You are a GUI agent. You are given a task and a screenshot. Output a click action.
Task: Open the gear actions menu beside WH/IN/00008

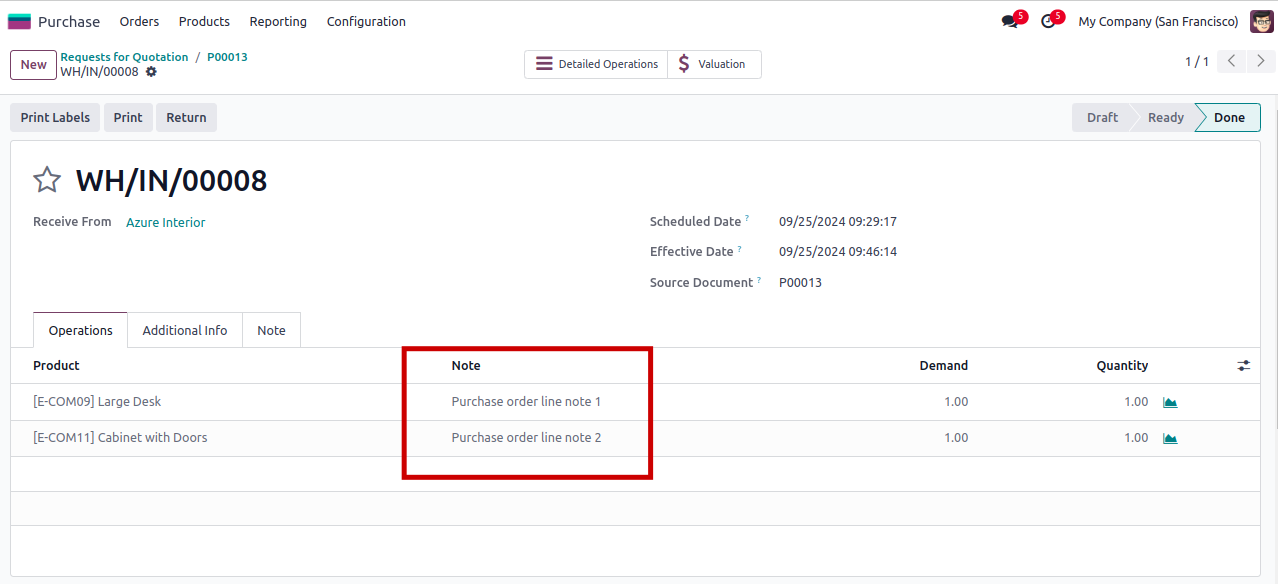(x=151, y=72)
